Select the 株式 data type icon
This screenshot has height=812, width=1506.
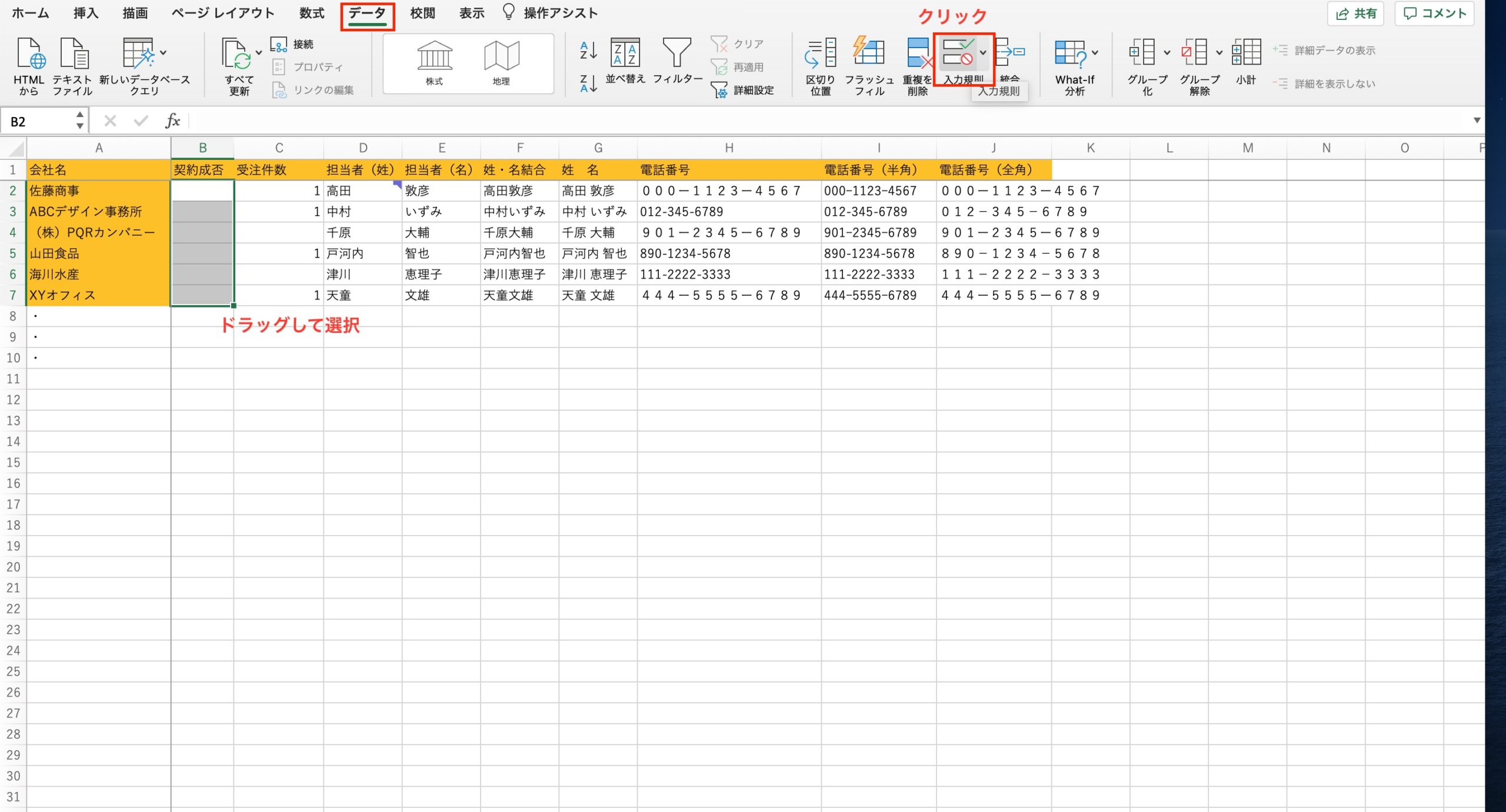click(434, 56)
